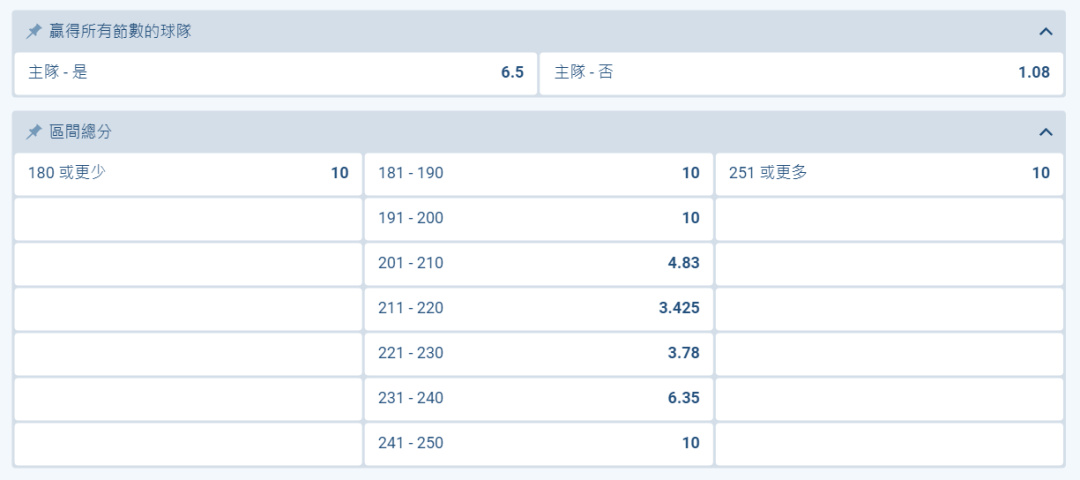Collapse the 贏得所有節數的球隊 section
Viewport: 1080px width, 480px height.
(1046, 32)
